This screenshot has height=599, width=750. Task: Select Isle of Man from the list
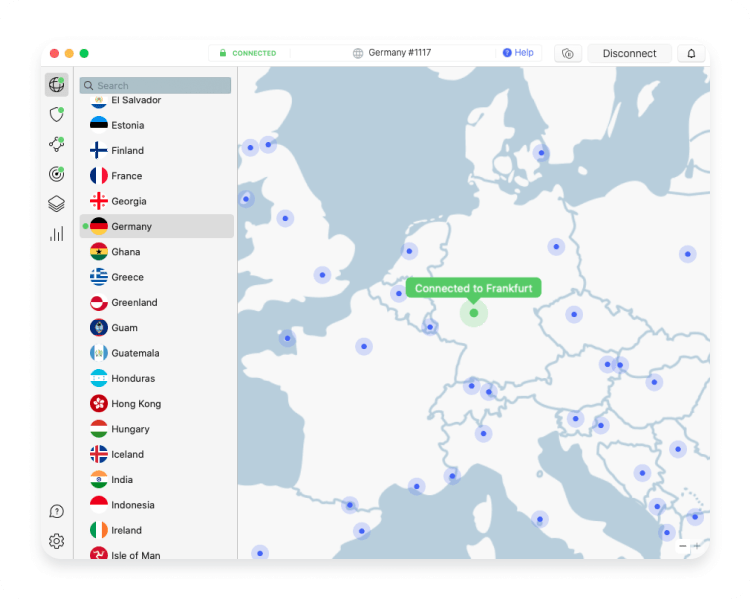point(157,552)
